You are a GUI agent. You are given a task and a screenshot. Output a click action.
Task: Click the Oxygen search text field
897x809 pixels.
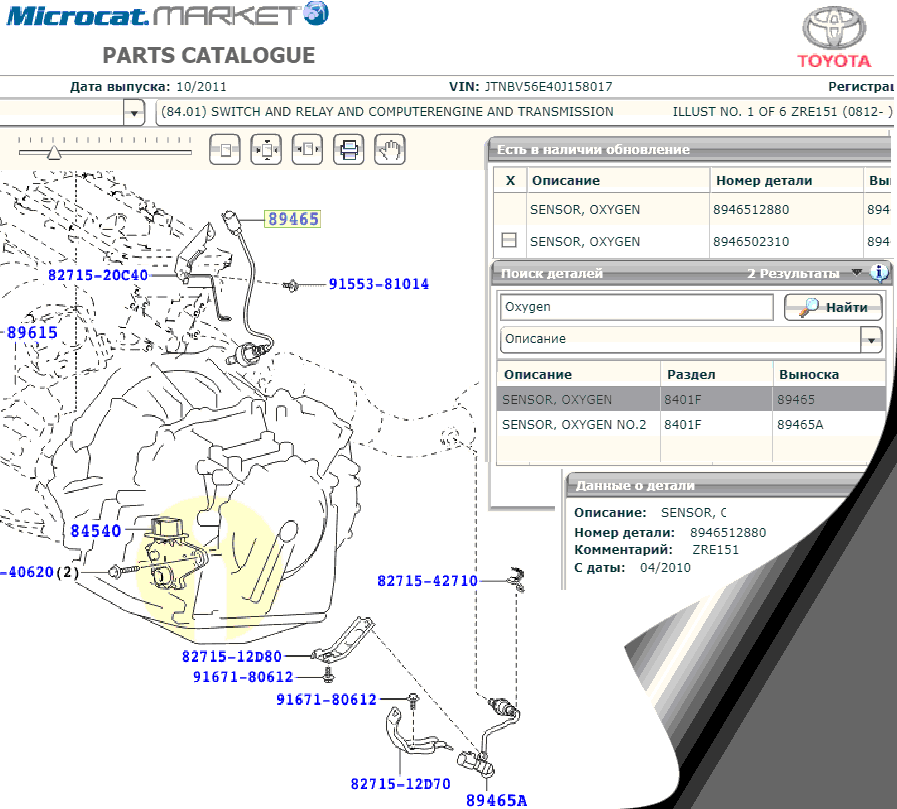pos(636,307)
